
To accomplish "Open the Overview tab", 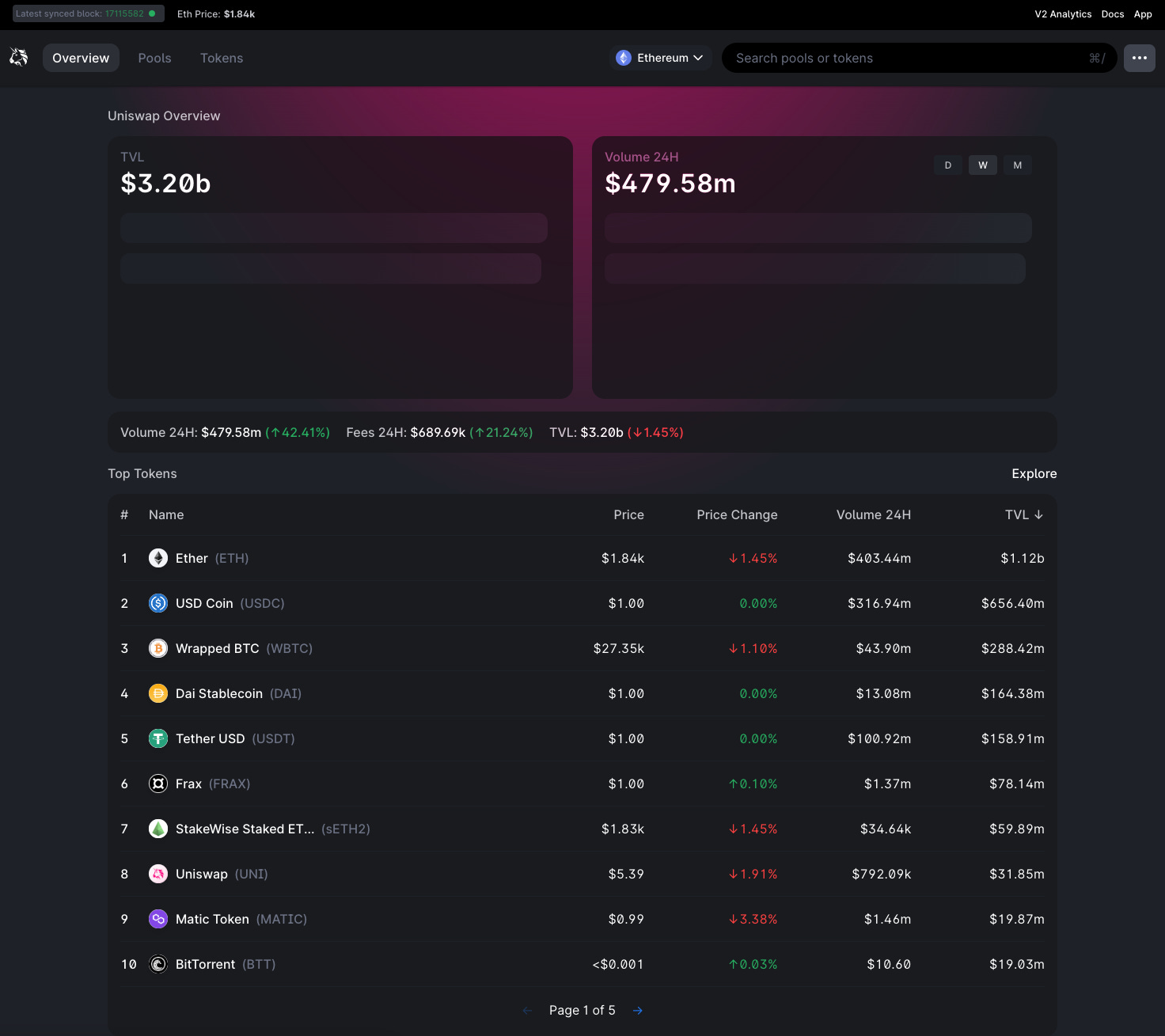I will click(81, 58).
